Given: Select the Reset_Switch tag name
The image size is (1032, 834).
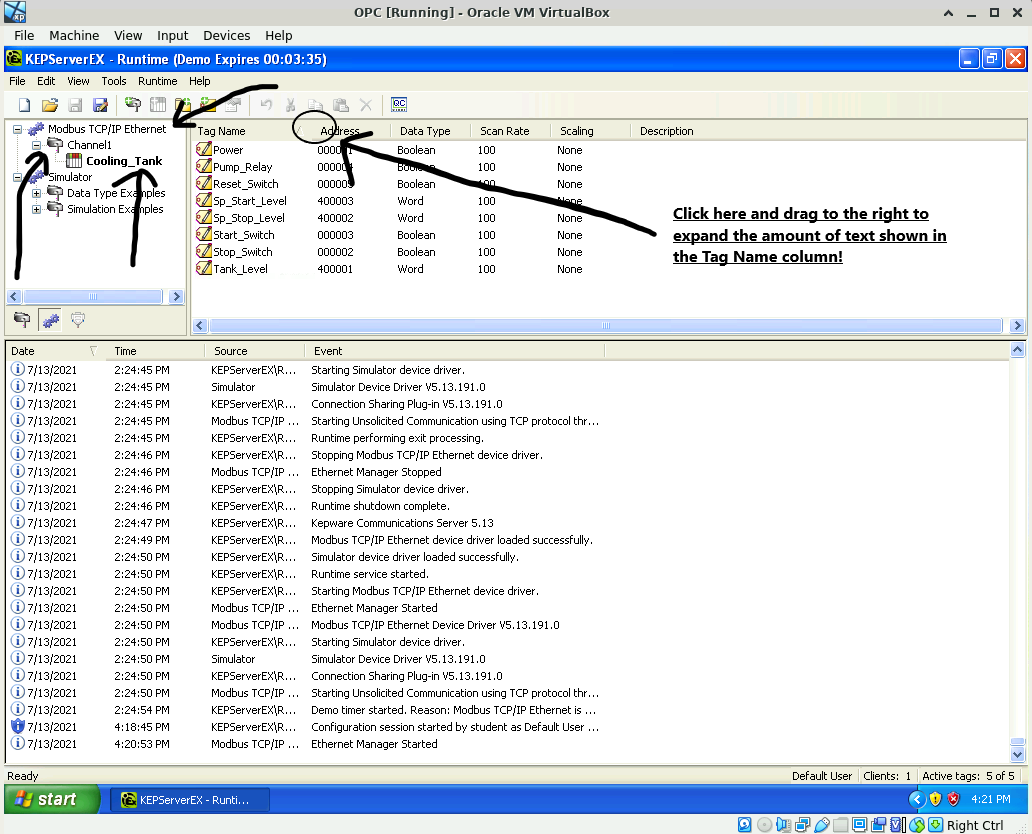Looking at the screenshot, I should click(x=245, y=184).
